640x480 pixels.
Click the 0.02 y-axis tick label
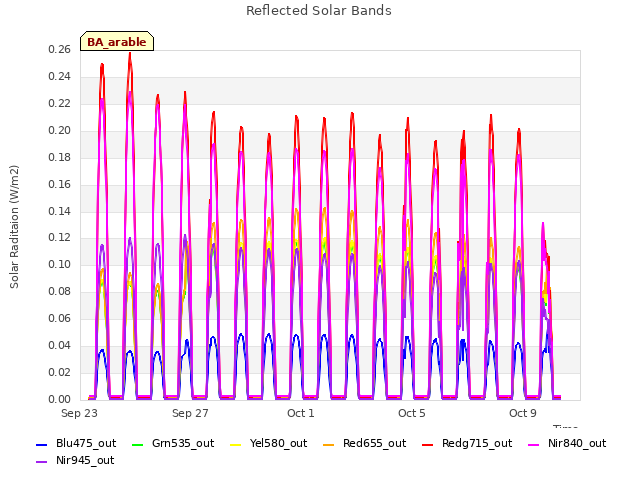[x=59, y=372]
